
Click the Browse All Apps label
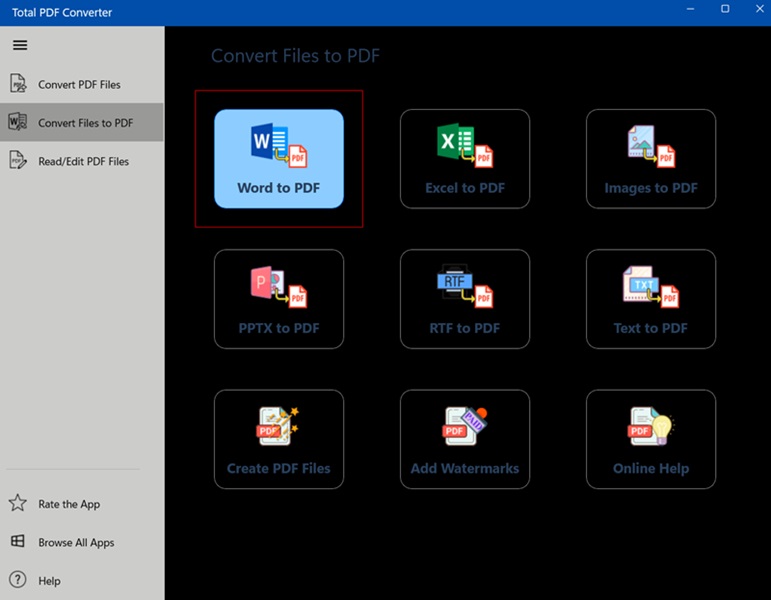(76, 542)
